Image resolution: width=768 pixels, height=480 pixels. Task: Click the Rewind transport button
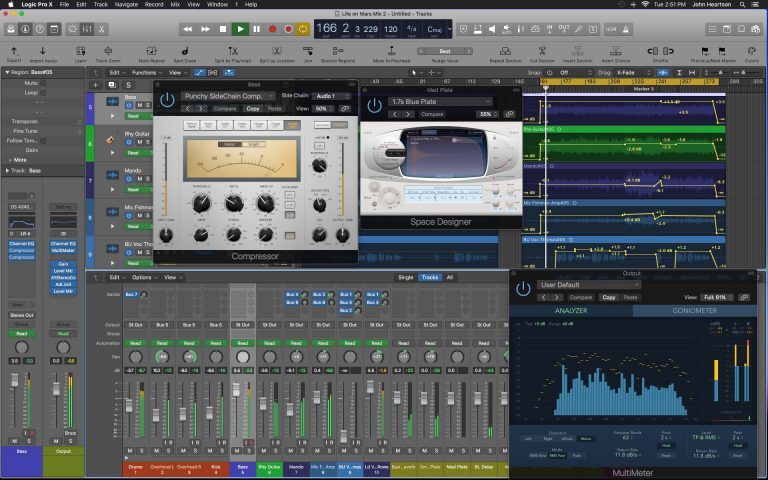(x=188, y=29)
